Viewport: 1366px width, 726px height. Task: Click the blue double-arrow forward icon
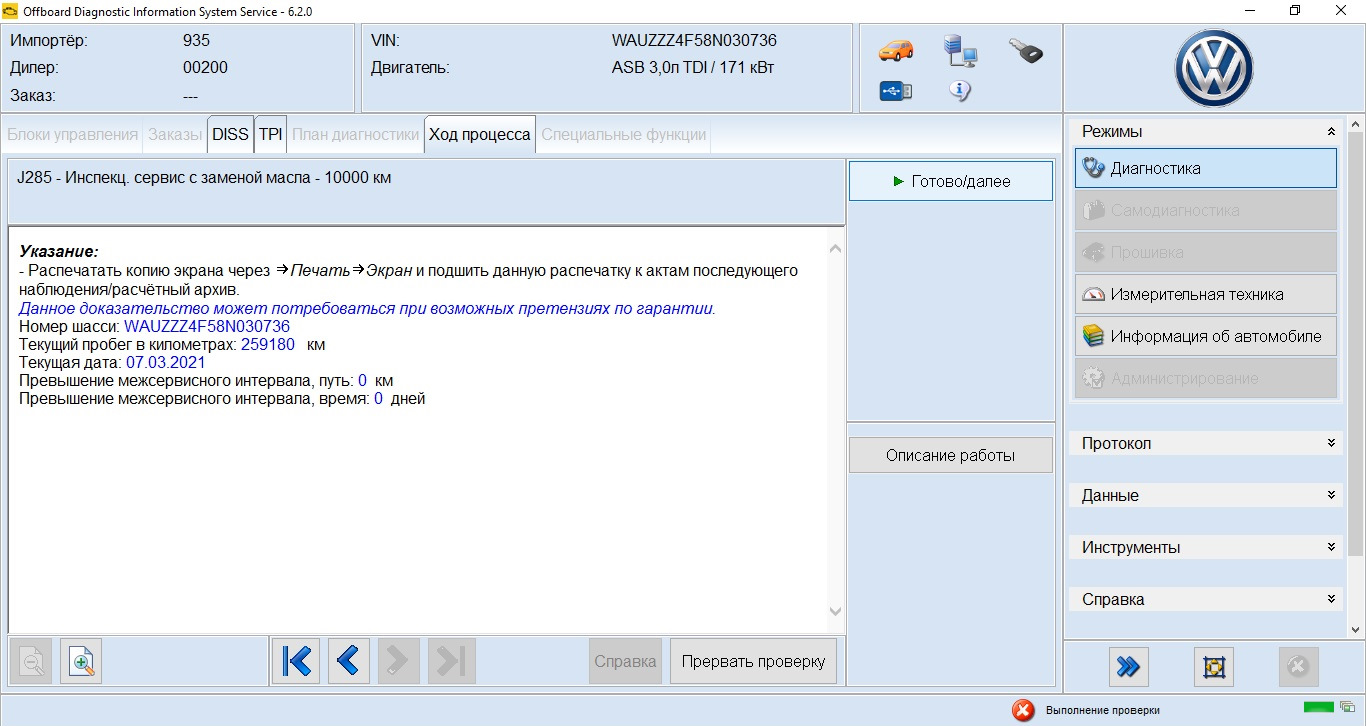point(1128,666)
